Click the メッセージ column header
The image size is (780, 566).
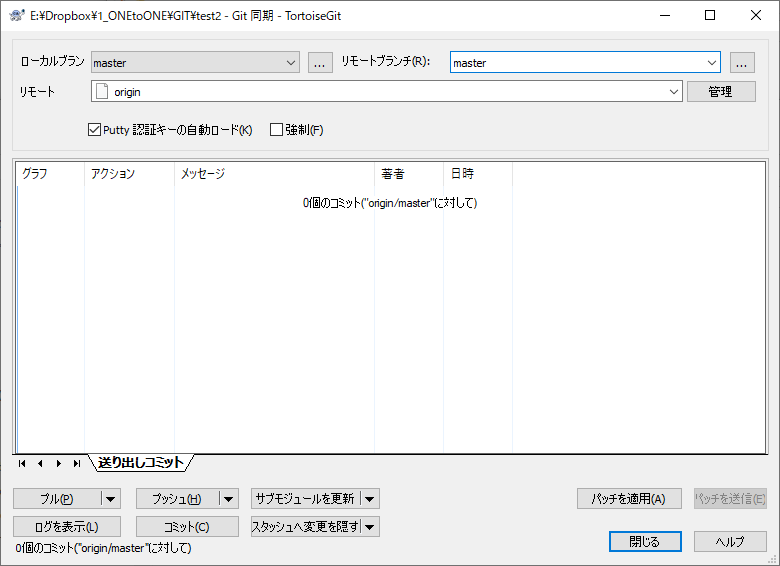(275, 174)
